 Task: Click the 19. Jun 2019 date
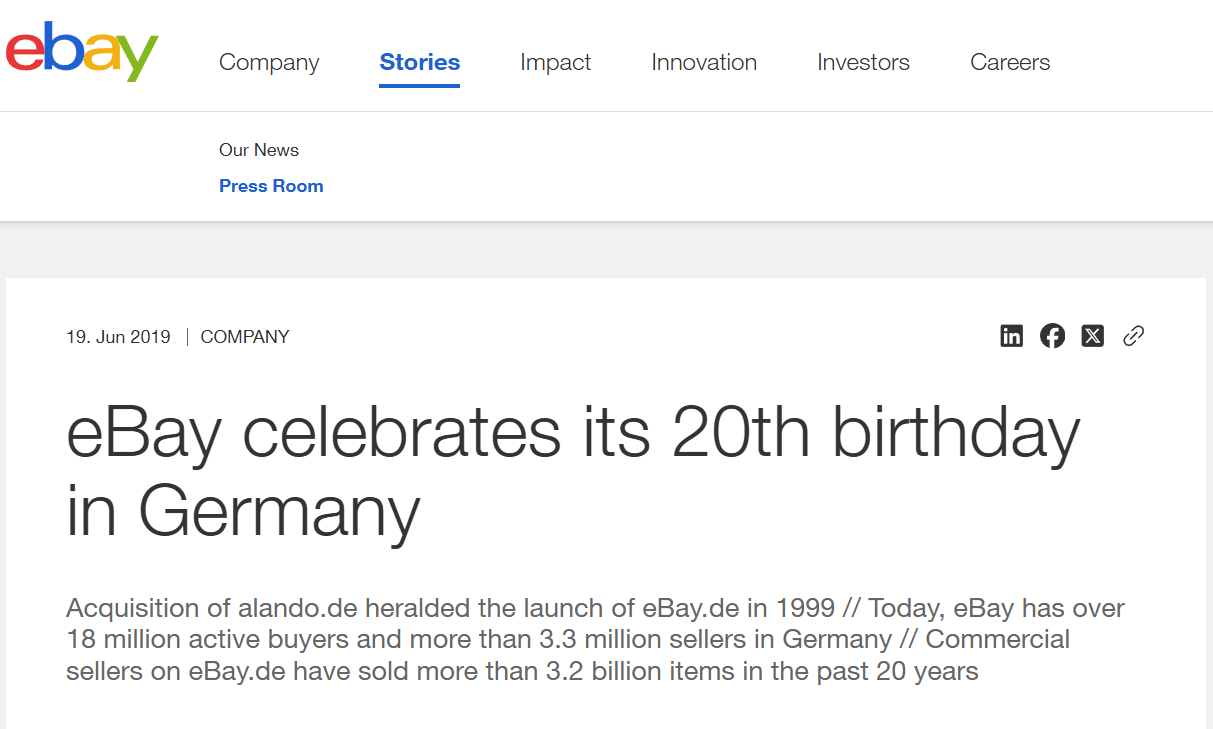118,337
